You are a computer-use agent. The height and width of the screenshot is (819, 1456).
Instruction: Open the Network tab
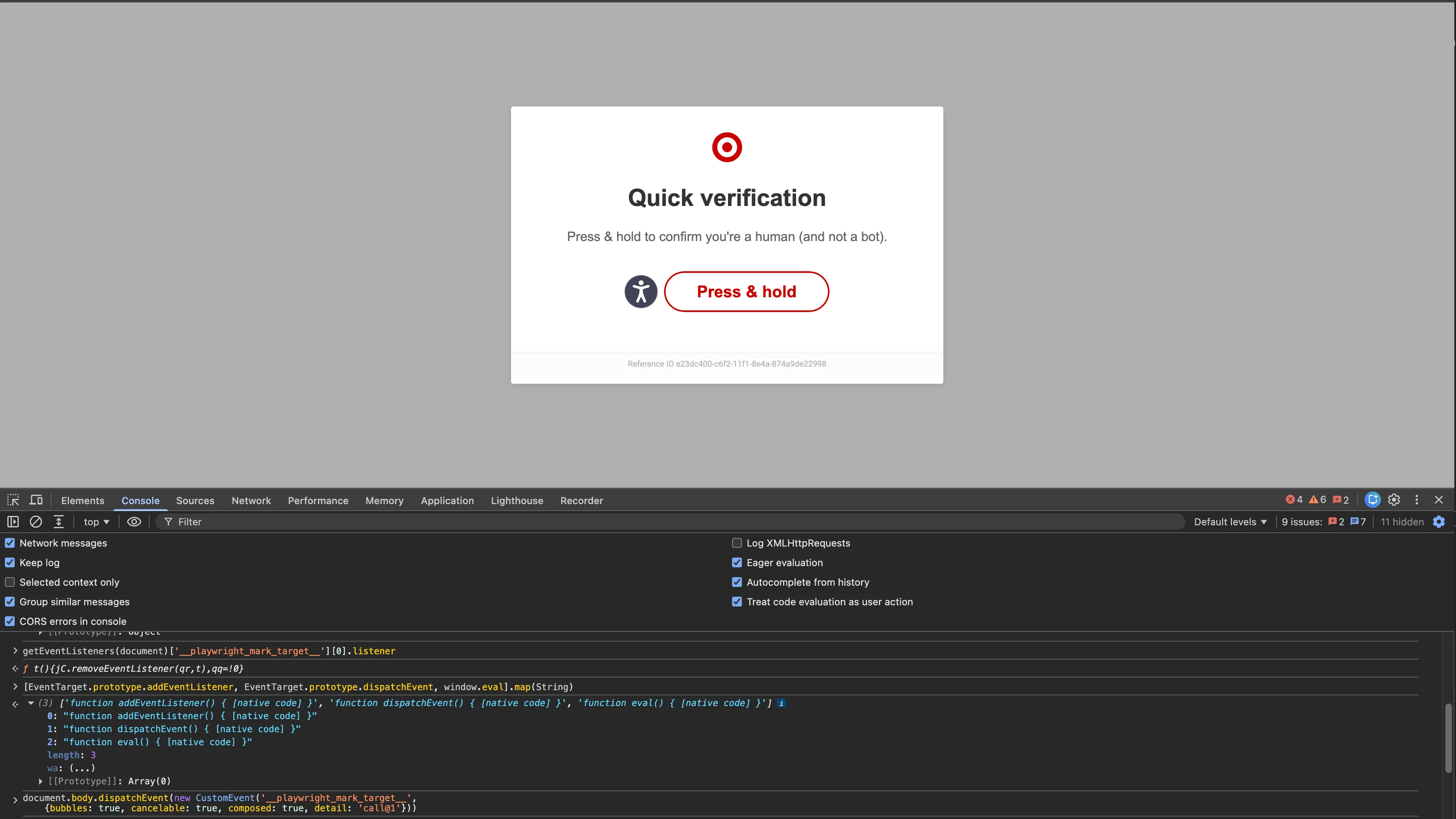[251, 501]
